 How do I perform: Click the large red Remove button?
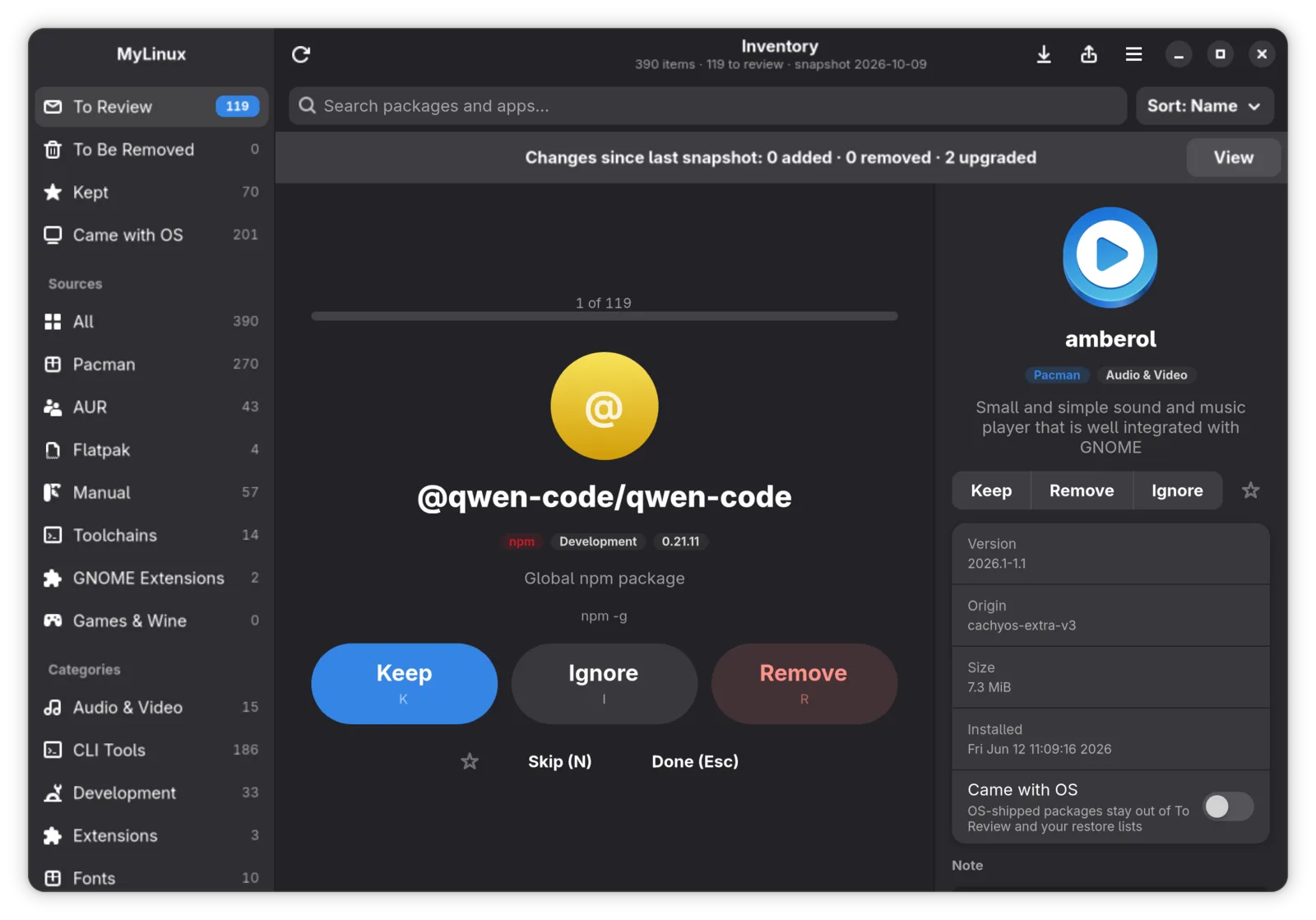pos(804,684)
